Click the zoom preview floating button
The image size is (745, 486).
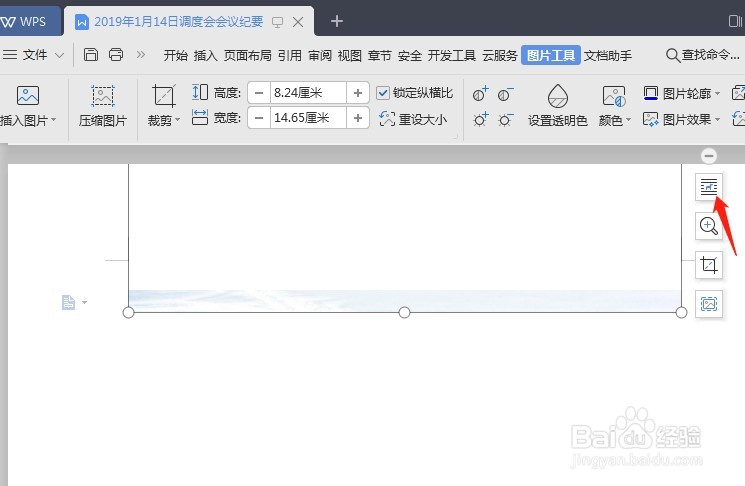709,226
